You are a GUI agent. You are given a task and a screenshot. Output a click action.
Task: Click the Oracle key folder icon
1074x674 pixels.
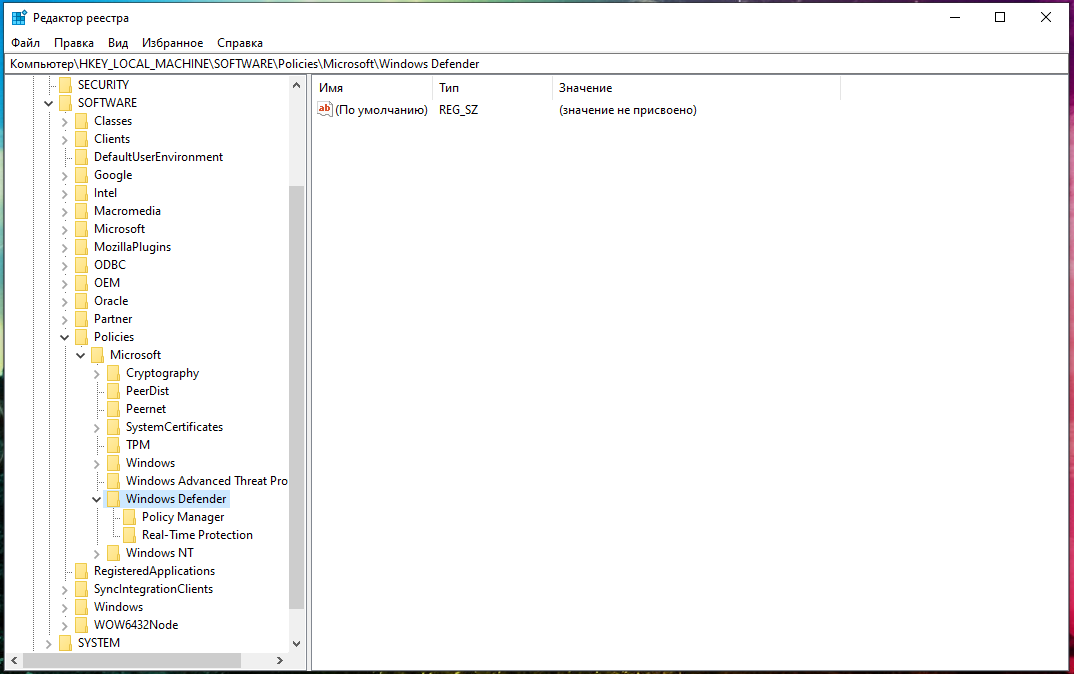[x=81, y=301]
